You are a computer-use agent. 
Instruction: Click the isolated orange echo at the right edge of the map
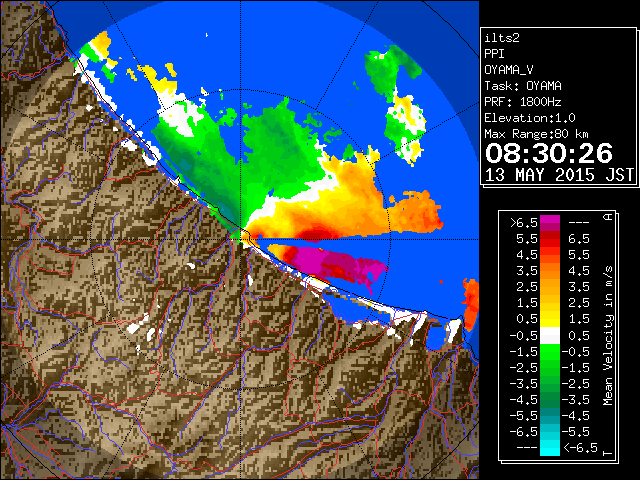471,304
